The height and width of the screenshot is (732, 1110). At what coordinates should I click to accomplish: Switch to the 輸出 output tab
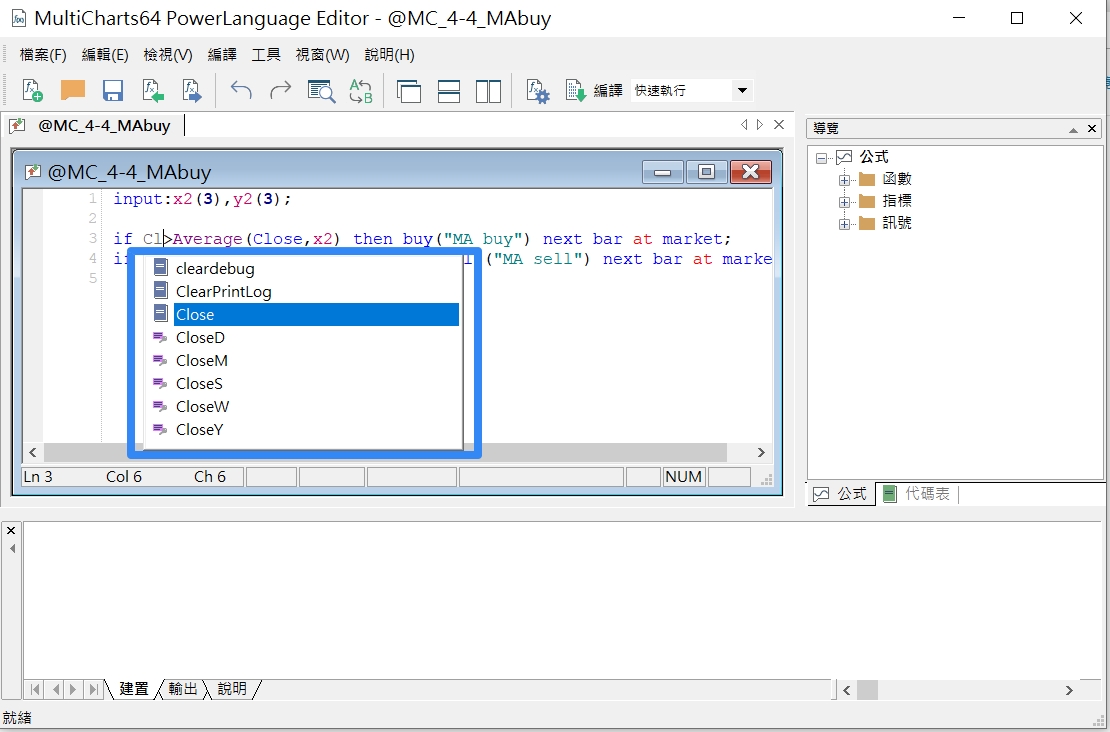[x=183, y=689]
